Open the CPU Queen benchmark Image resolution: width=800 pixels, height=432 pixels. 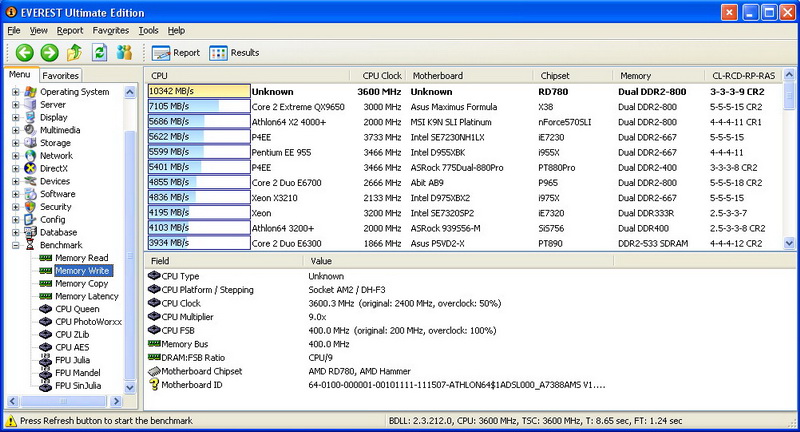77,309
